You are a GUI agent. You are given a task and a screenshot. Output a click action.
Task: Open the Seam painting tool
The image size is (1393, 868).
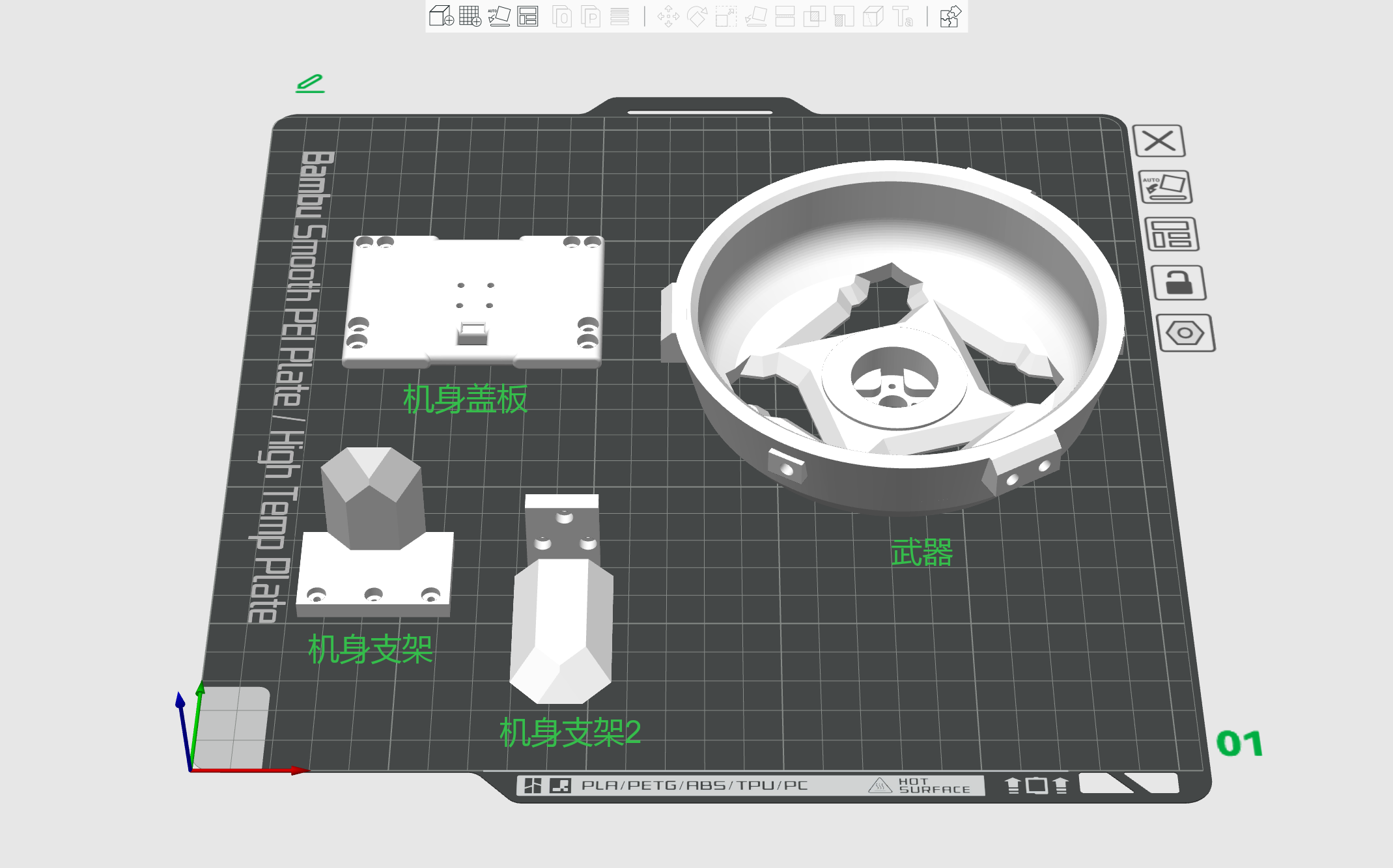click(873, 16)
